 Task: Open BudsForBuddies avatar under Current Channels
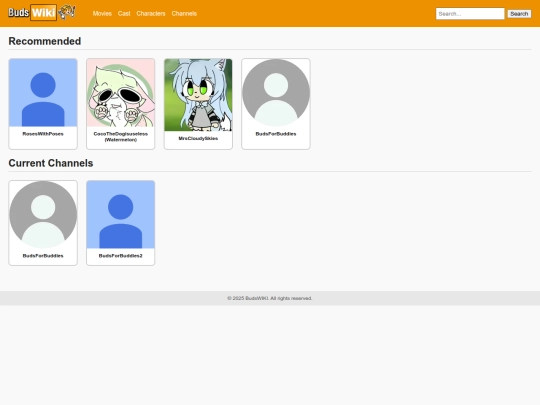pos(43,215)
